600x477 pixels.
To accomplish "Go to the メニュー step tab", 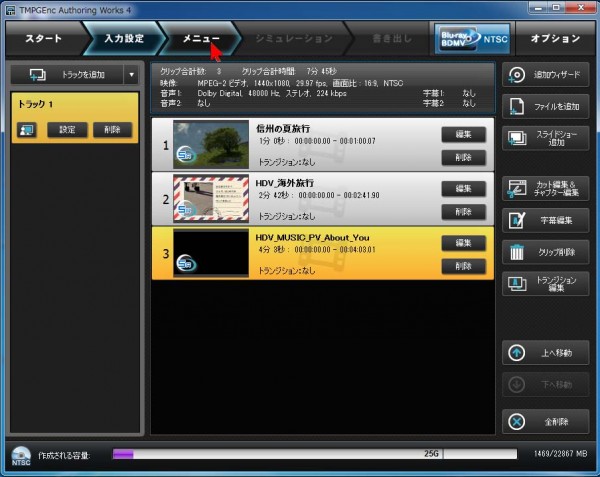I will click(201, 38).
